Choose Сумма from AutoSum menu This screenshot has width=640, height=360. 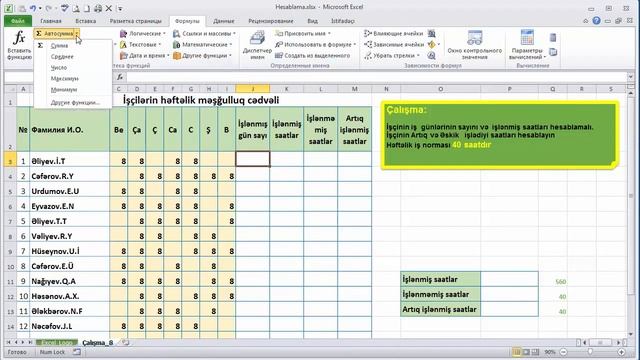tap(59, 46)
